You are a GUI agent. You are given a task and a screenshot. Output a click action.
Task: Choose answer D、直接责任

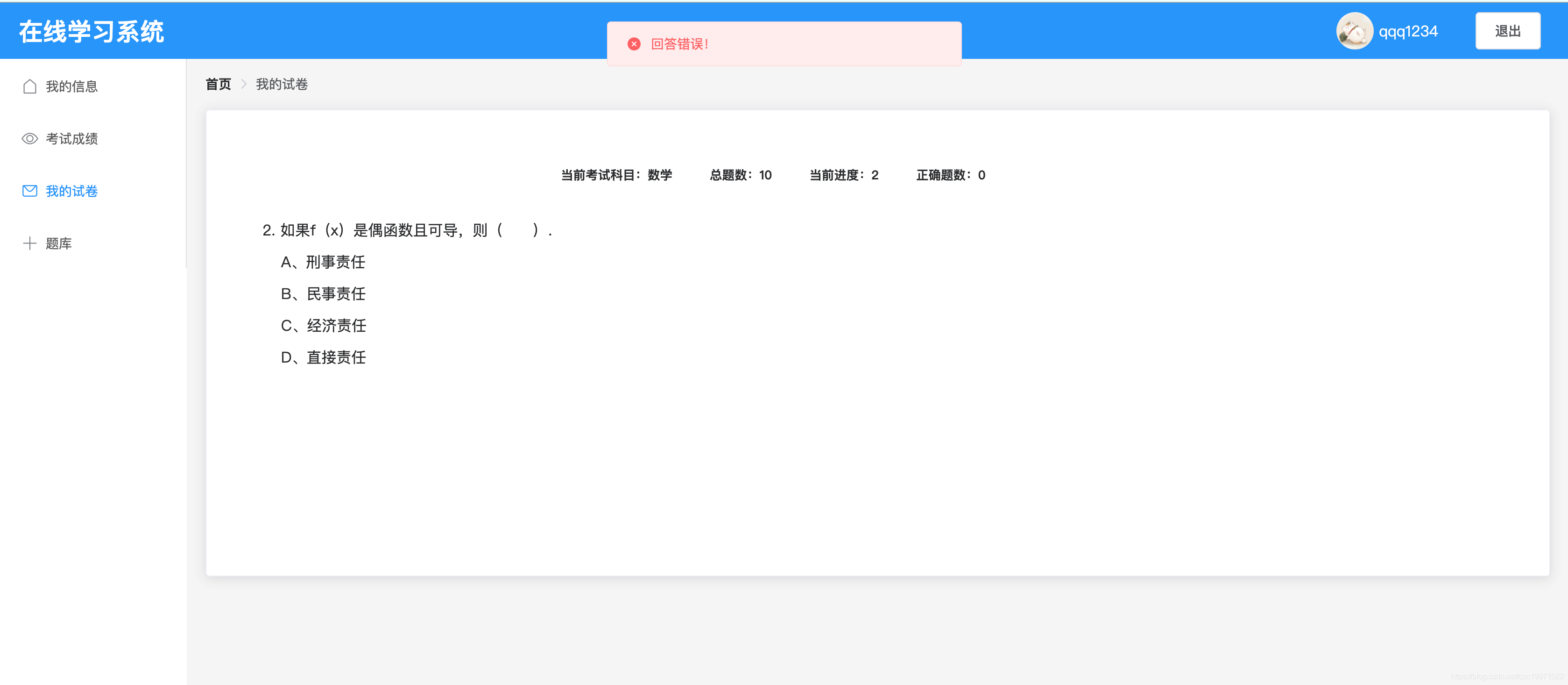tap(323, 357)
